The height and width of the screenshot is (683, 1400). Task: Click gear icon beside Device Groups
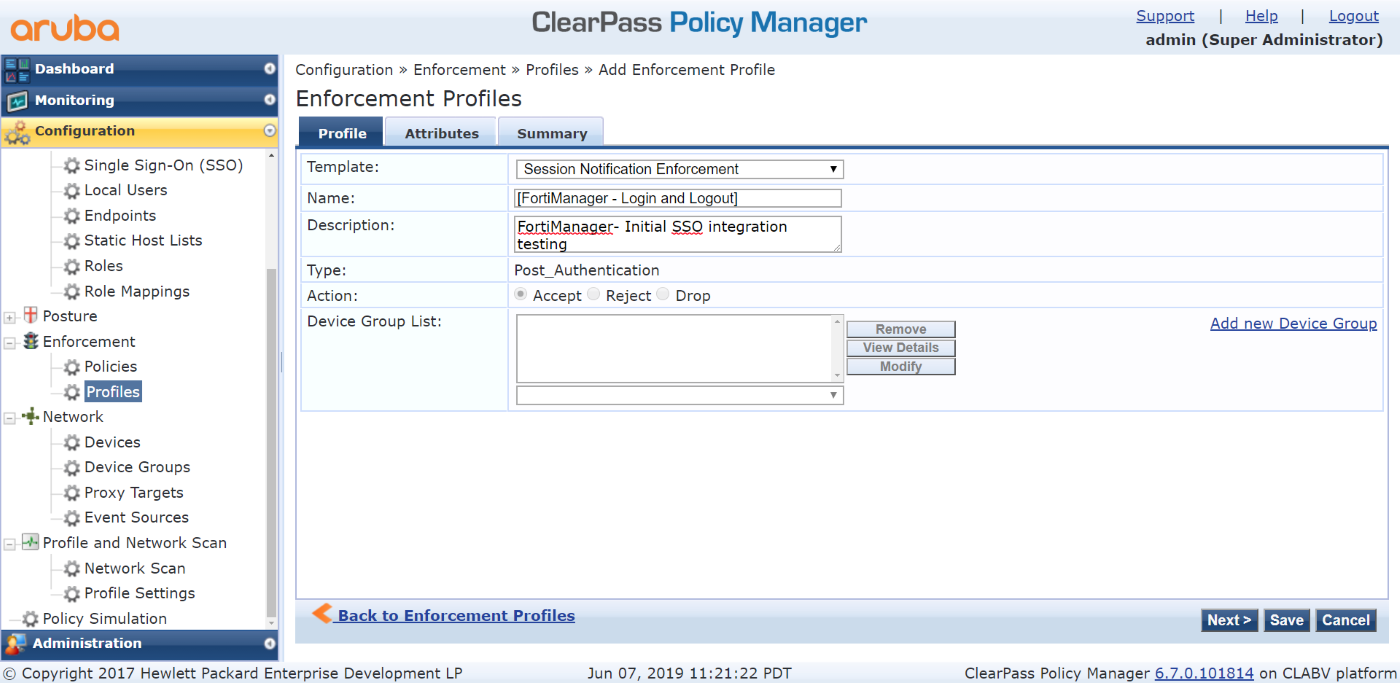(x=72, y=468)
